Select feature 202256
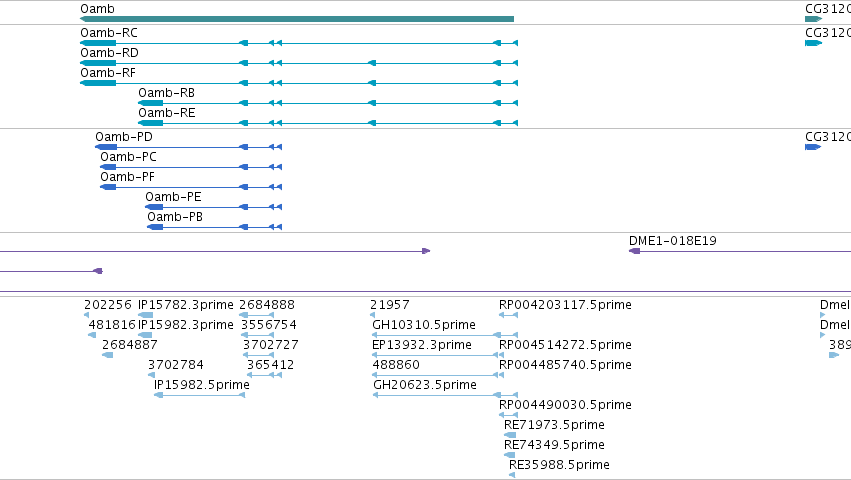The width and height of the screenshot is (851, 480). pyautogui.click(x=108, y=305)
